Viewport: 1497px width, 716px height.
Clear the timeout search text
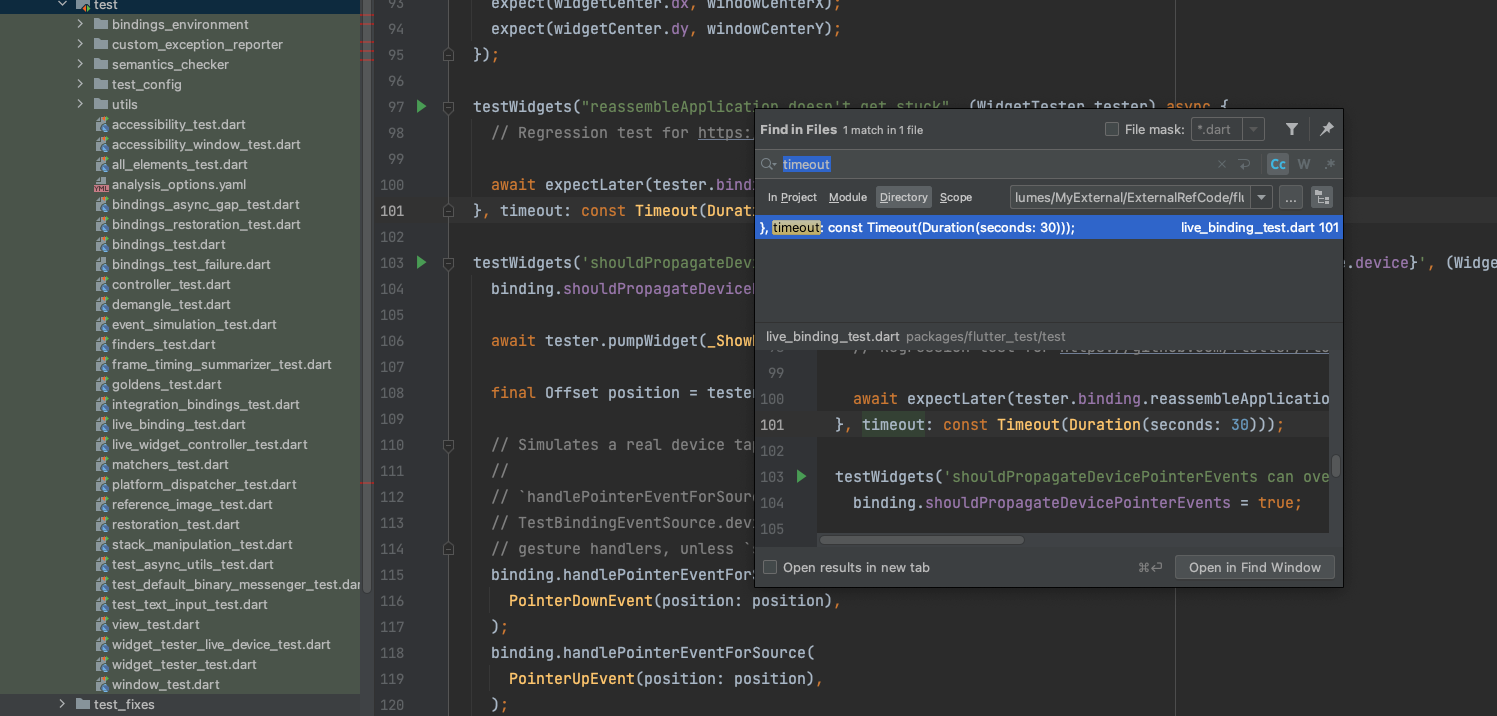pos(1221,164)
